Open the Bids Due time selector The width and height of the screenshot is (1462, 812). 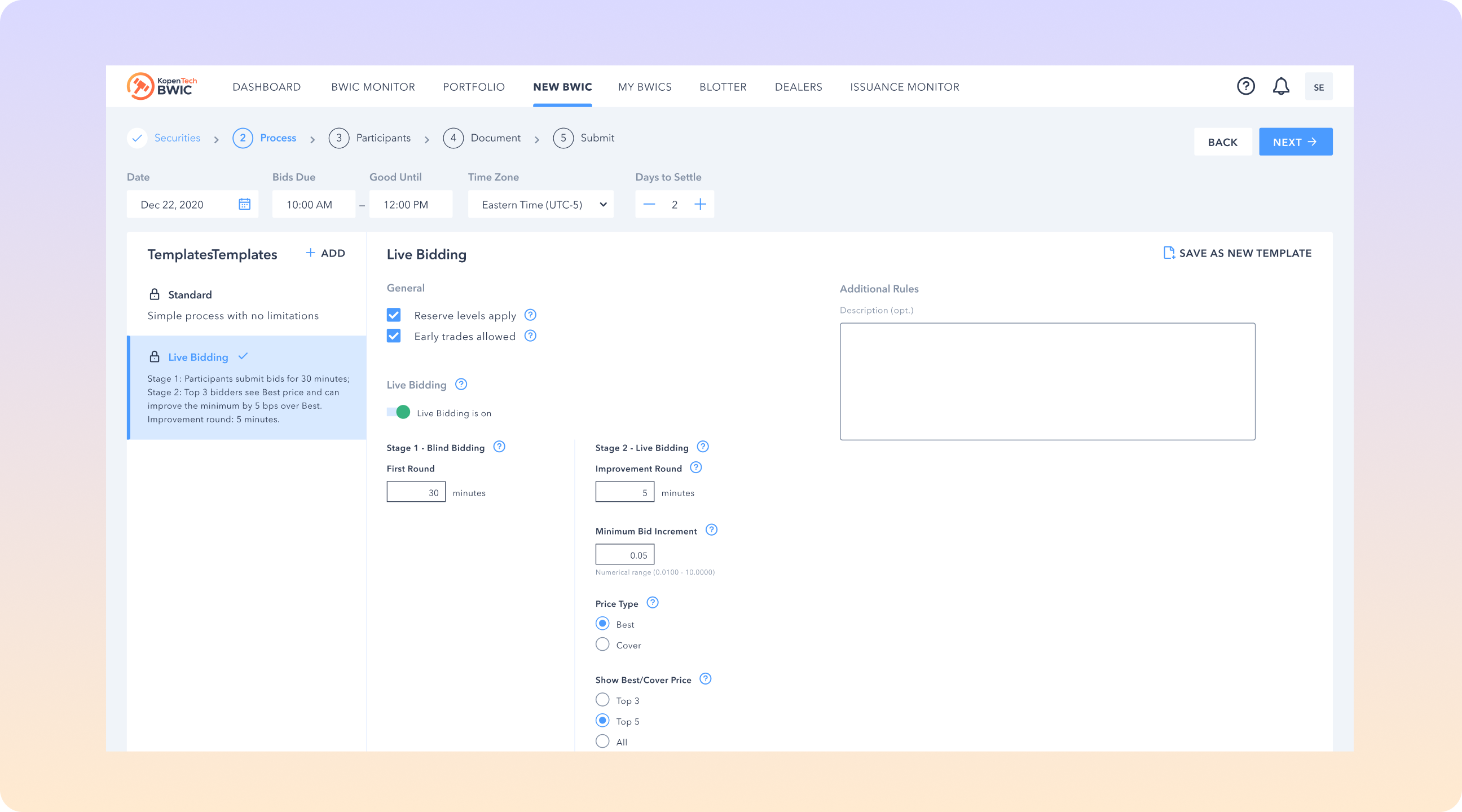coord(313,204)
